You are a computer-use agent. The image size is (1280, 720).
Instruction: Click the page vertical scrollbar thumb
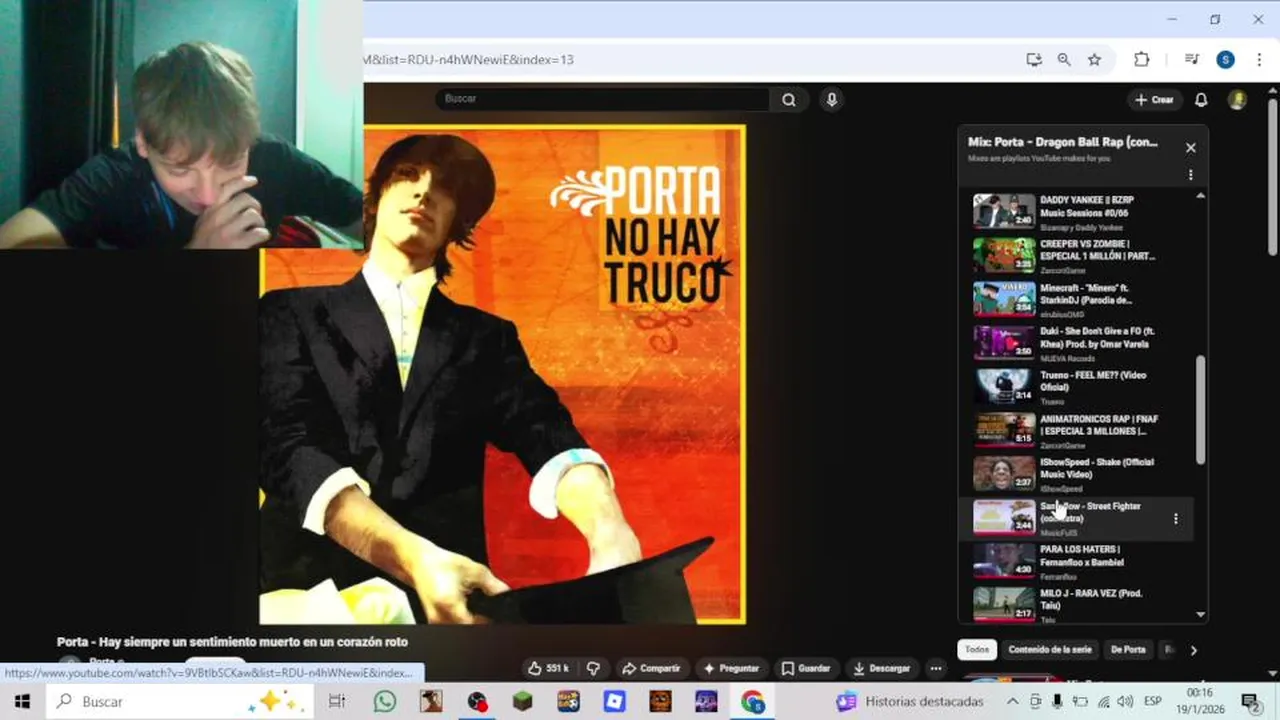pos(1272,175)
